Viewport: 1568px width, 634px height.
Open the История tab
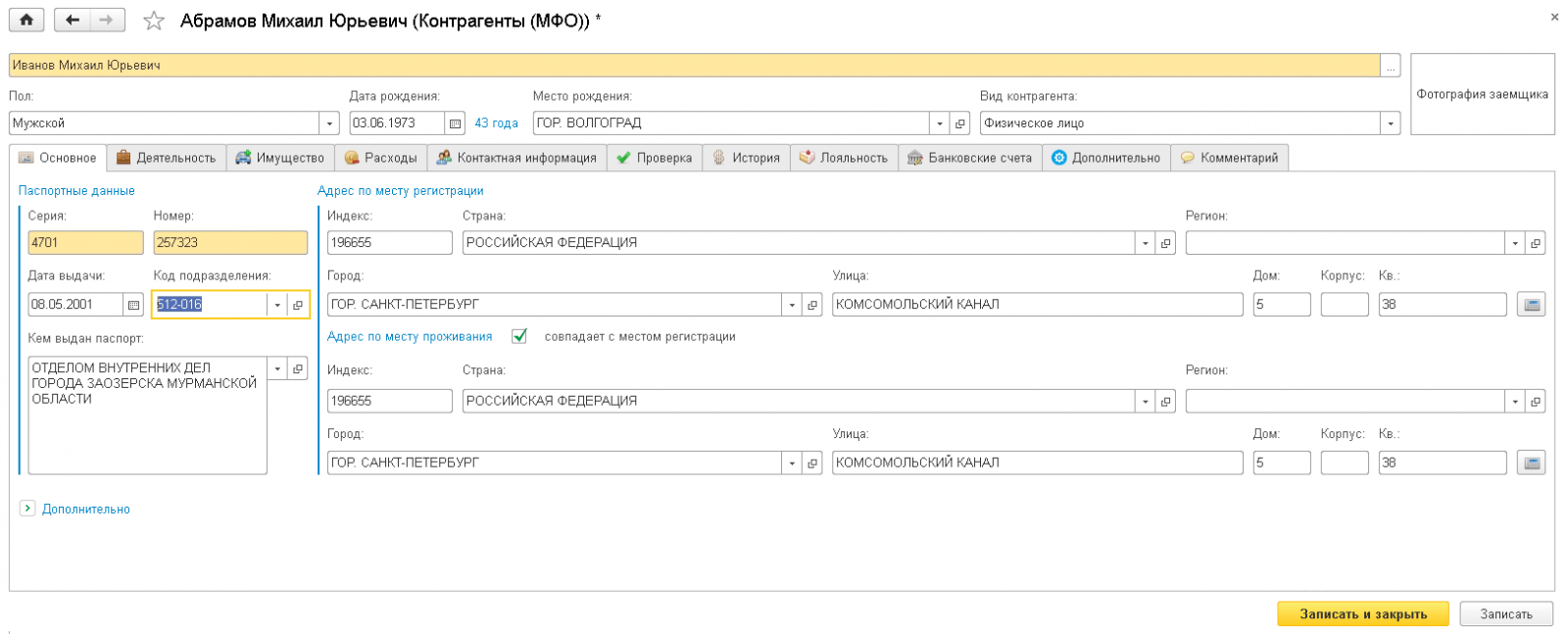pyautogui.click(x=747, y=158)
